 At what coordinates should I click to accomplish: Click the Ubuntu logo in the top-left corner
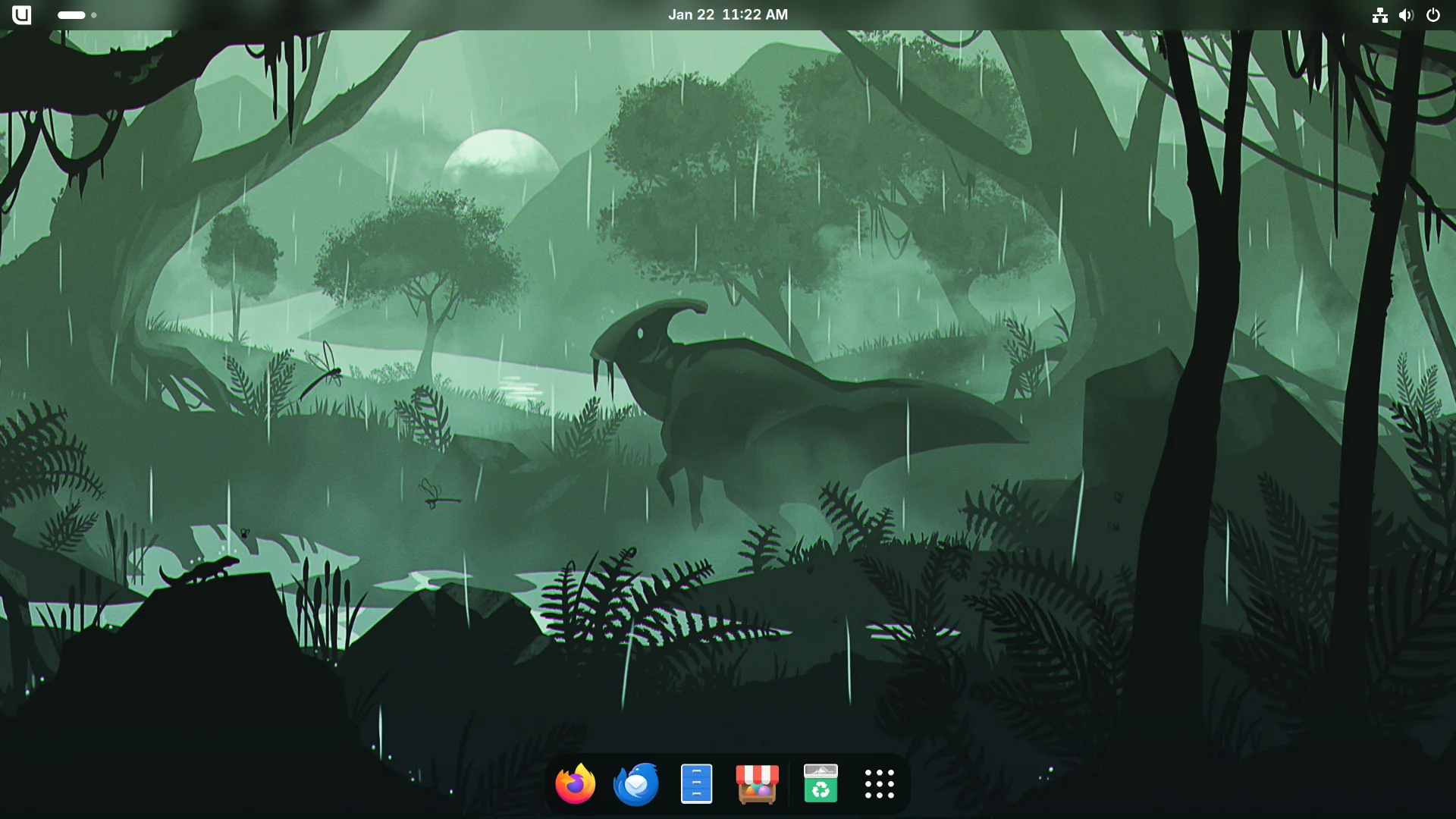(x=21, y=14)
